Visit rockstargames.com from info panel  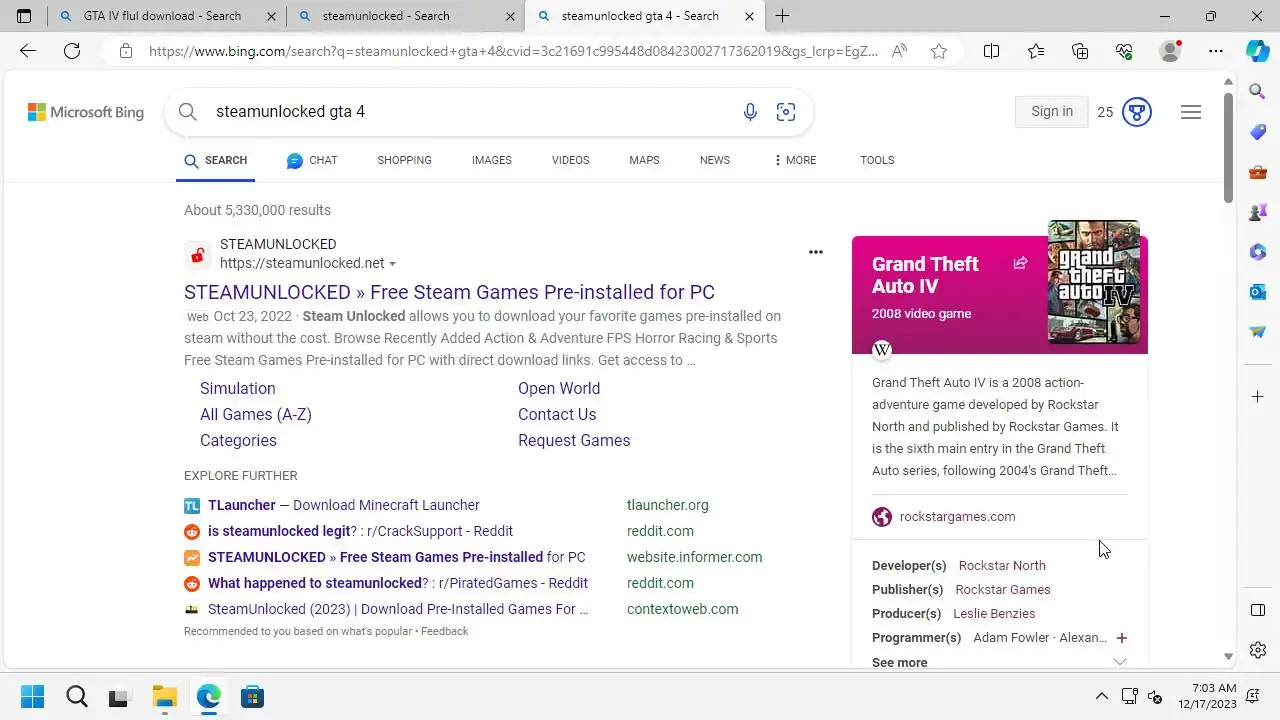957,517
